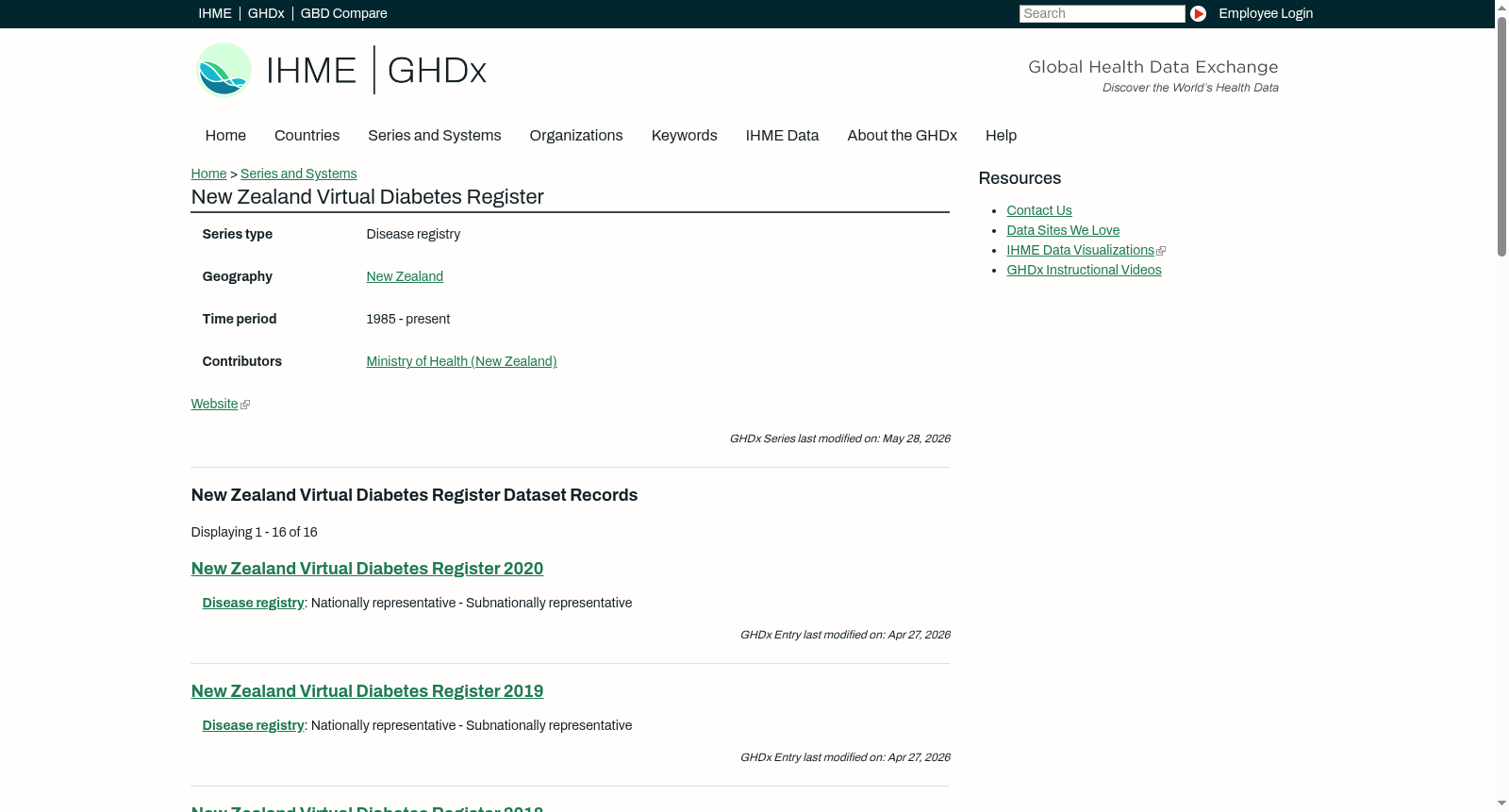1509x812 pixels.
Task: Click the "Global Health Data Exchange" tagline
Action: point(1152,67)
